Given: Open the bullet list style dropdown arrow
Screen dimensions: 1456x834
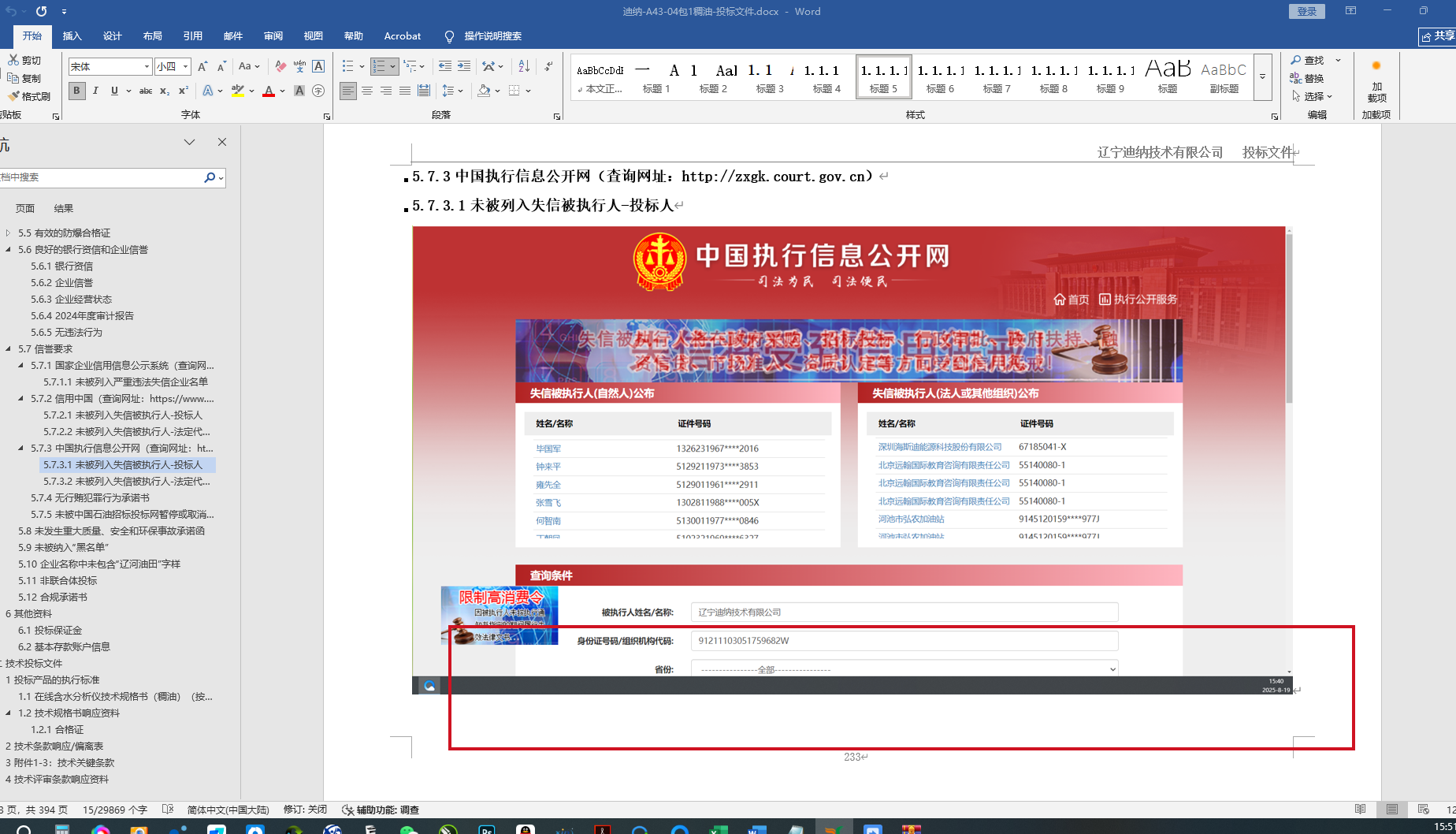Looking at the screenshot, I should click(362, 67).
